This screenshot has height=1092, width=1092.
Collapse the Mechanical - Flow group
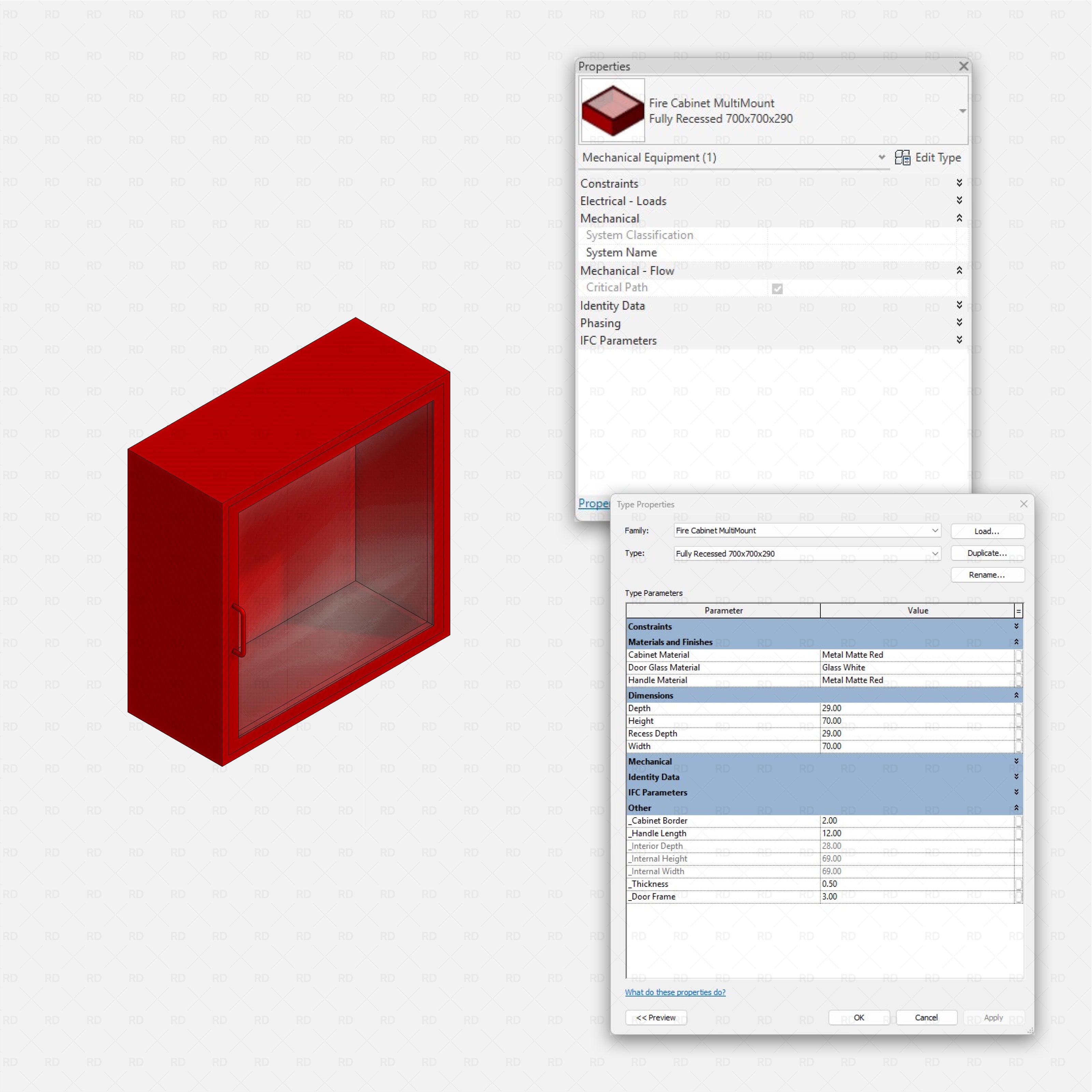[959, 270]
